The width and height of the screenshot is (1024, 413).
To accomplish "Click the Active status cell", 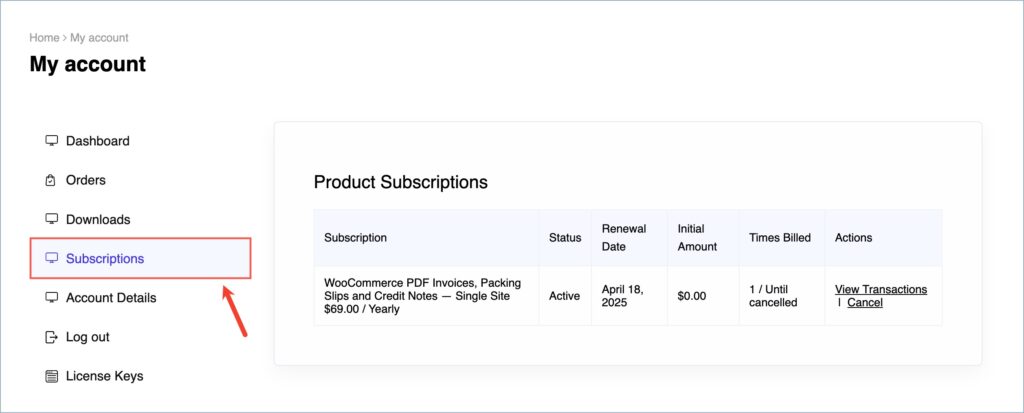I will pyautogui.click(x=564, y=296).
